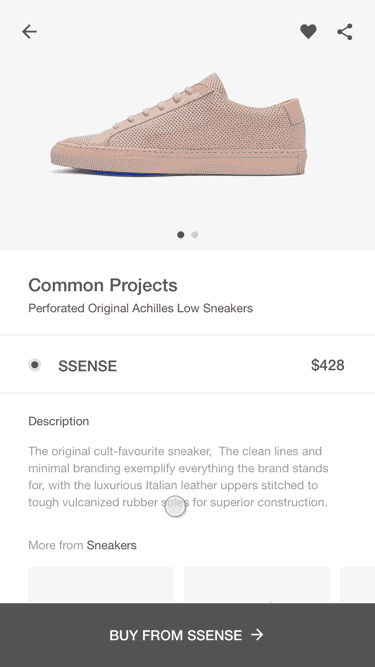This screenshot has height=667, width=375.
Task: Switch to the second image page dot
Action: point(195,234)
